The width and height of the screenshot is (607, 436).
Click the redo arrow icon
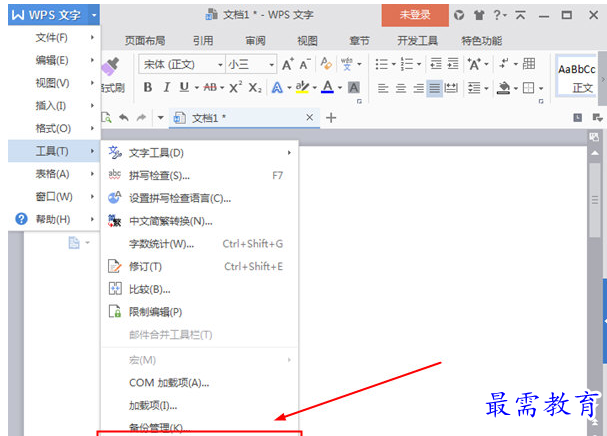pos(141,117)
